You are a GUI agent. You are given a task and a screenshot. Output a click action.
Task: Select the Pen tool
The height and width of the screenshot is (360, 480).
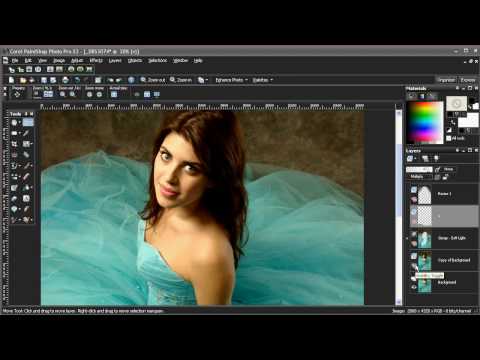(27, 209)
